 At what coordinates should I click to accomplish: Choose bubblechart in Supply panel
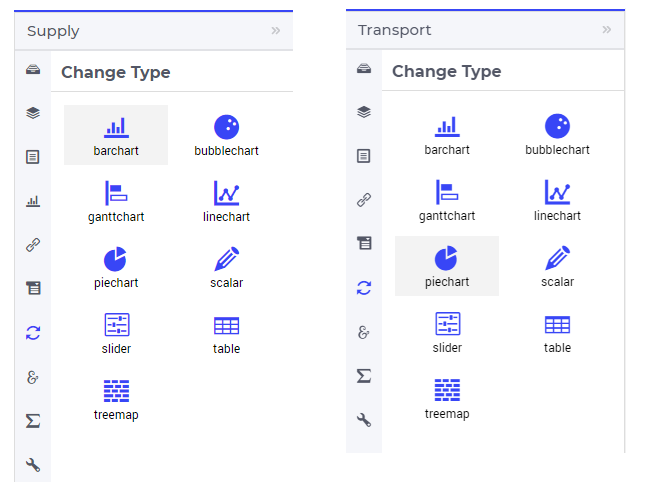pyautogui.click(x=226, y=135)
